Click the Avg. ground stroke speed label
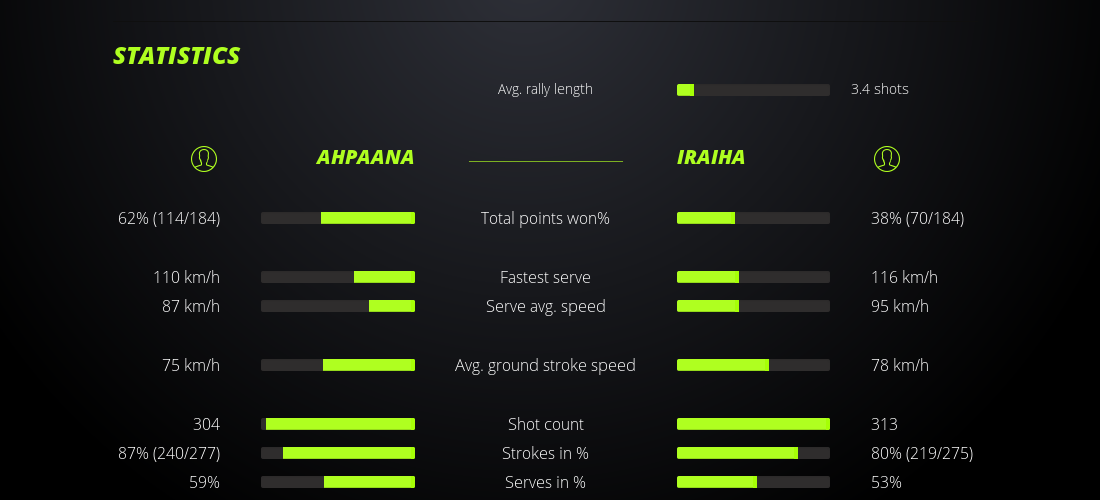The height and width of the screenshot is (500, 1100). point(545,365)
